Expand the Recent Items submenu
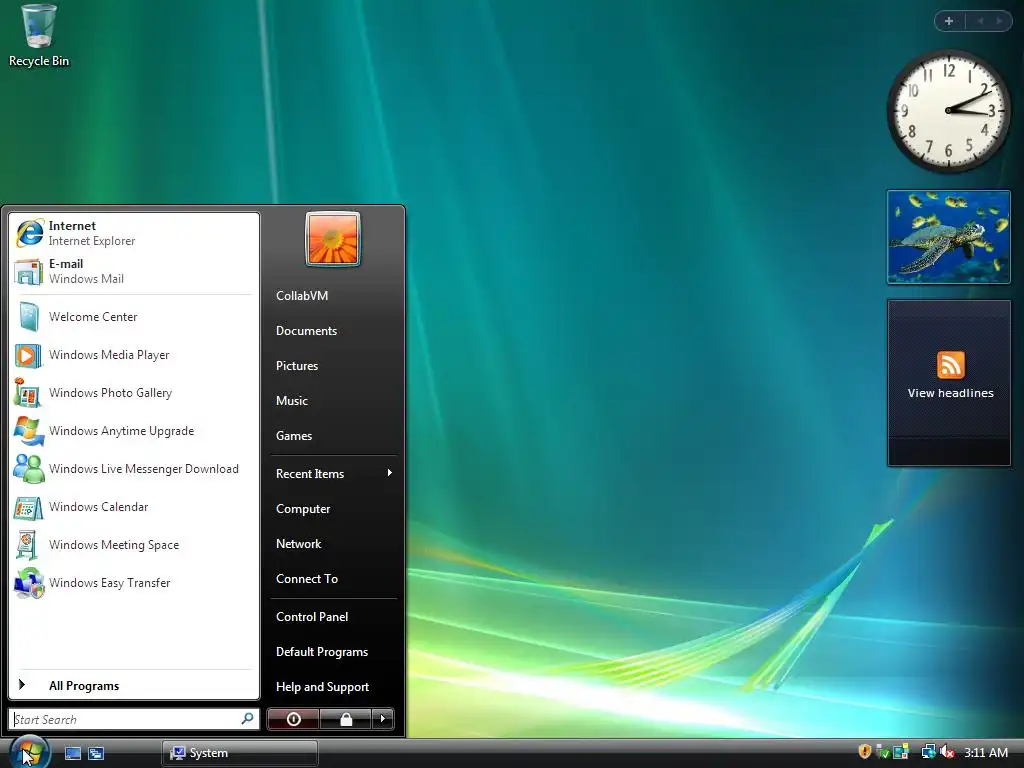The height and width of the screenshot is (768, 1024). (334, 473)
